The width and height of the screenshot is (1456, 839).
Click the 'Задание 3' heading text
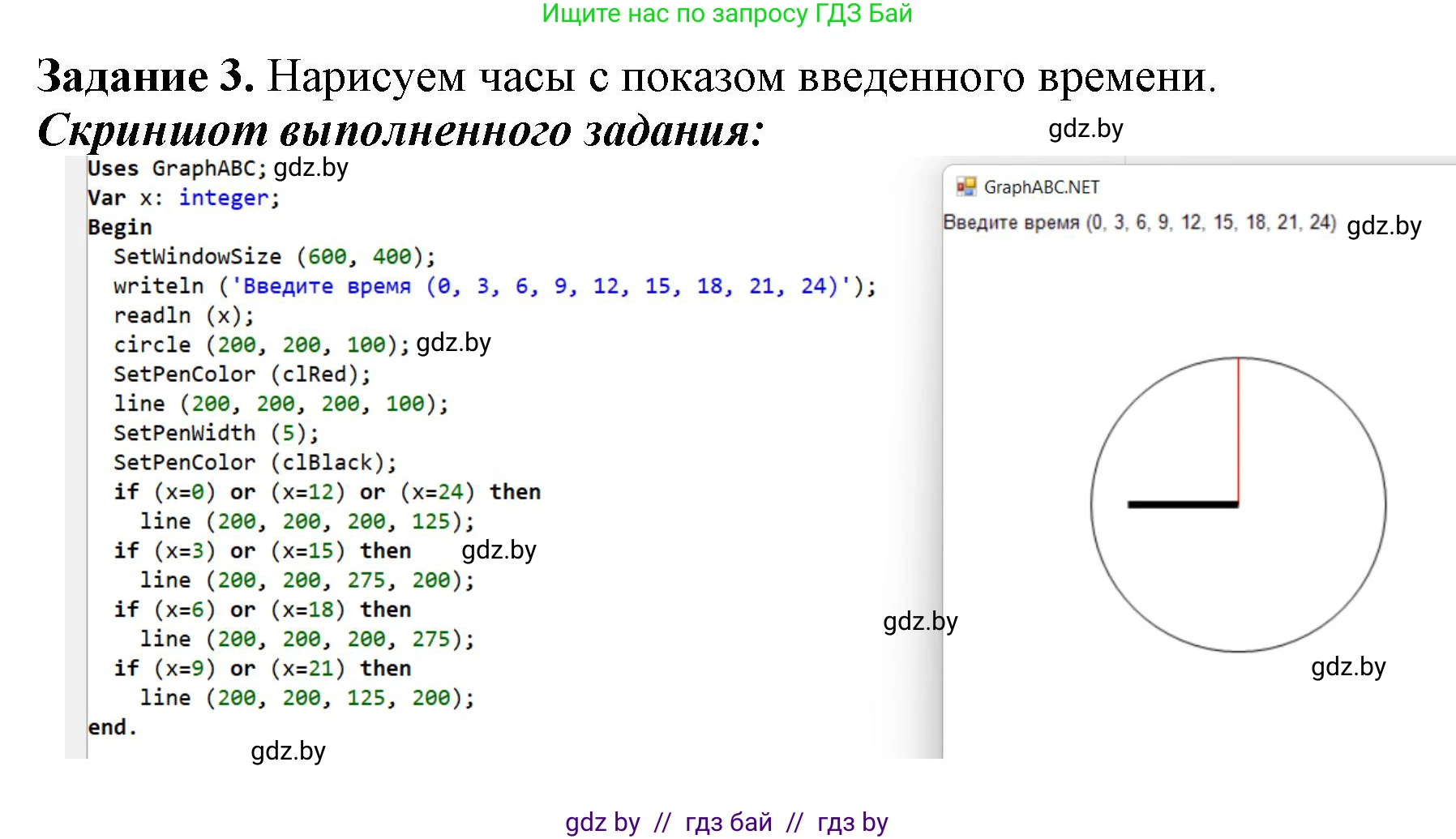point(146,77)
